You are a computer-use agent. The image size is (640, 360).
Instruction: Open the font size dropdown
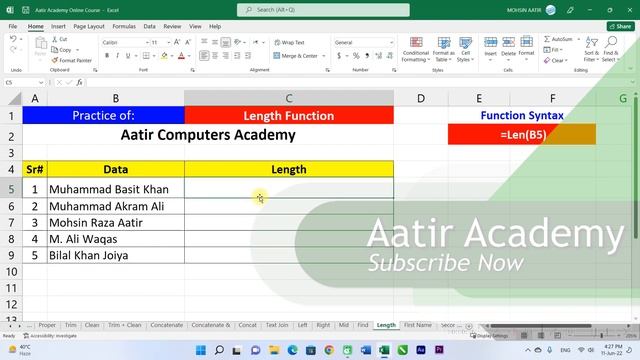[x=168, y=42]
